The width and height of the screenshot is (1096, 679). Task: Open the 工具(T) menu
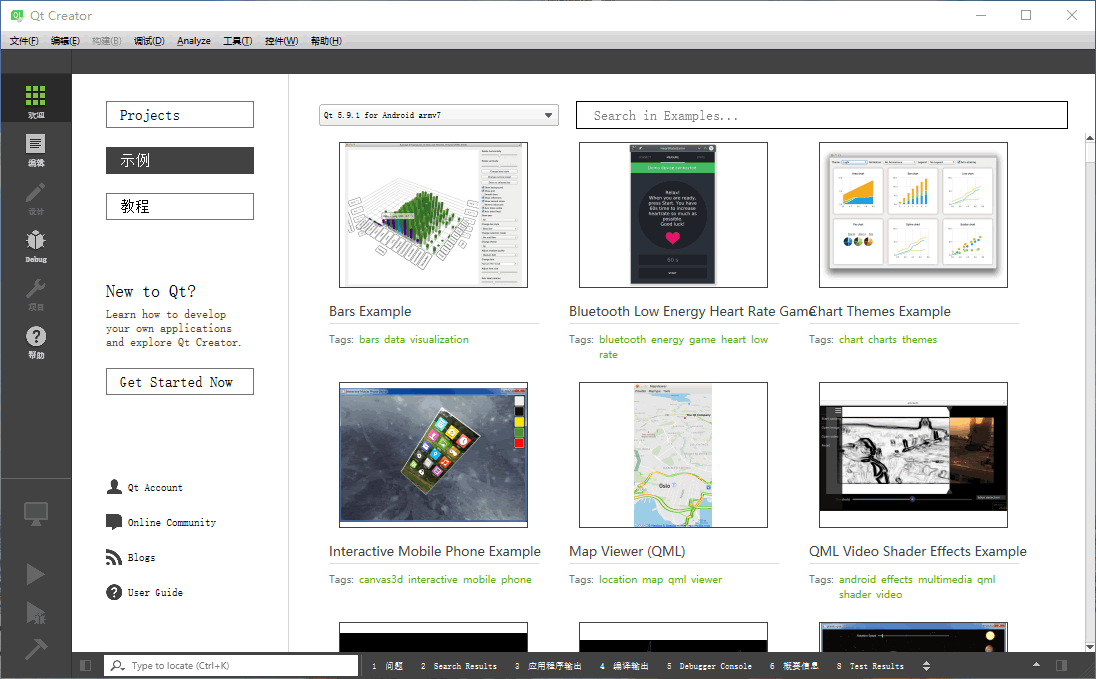(x=238, y=41)
